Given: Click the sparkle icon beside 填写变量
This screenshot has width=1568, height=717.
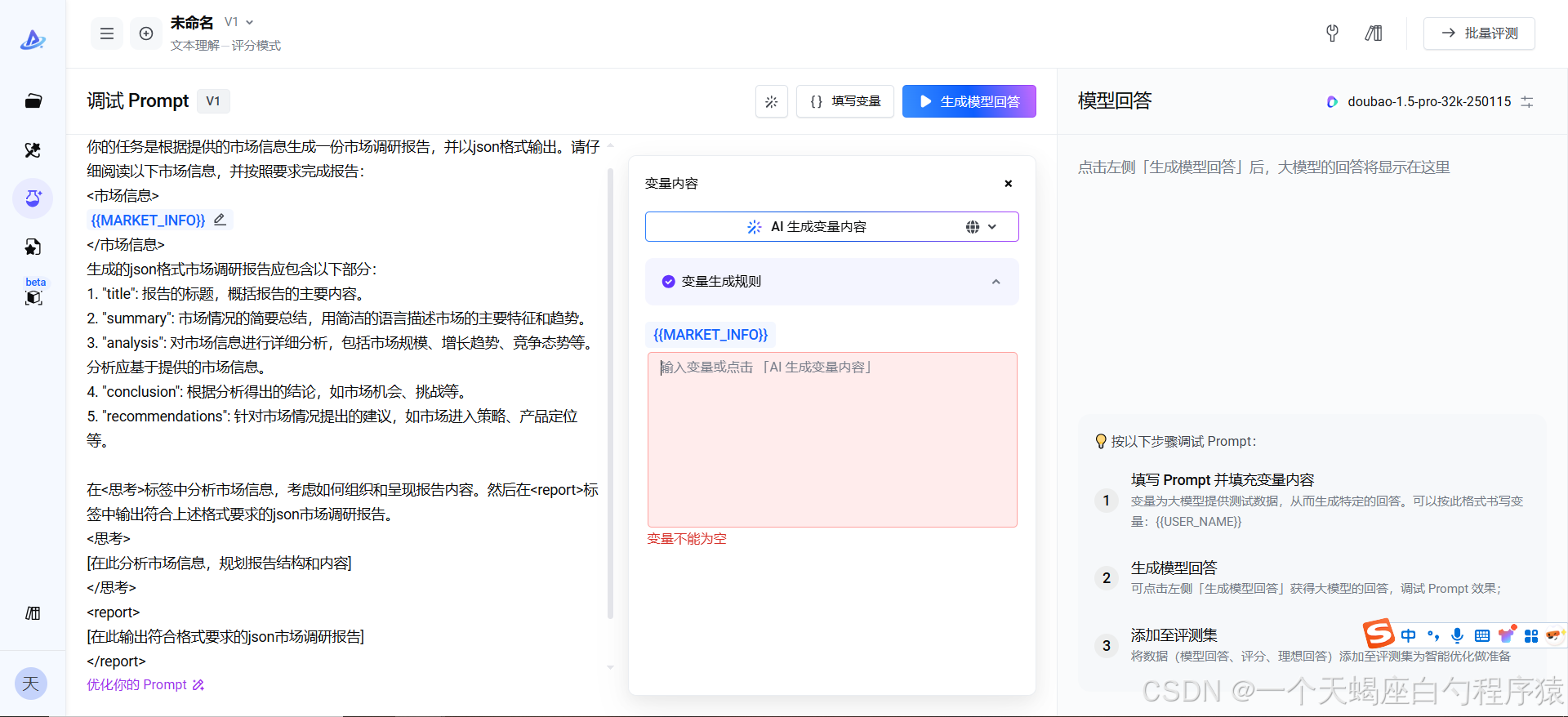Looking at the screenshot, I should tap(771, 102).
